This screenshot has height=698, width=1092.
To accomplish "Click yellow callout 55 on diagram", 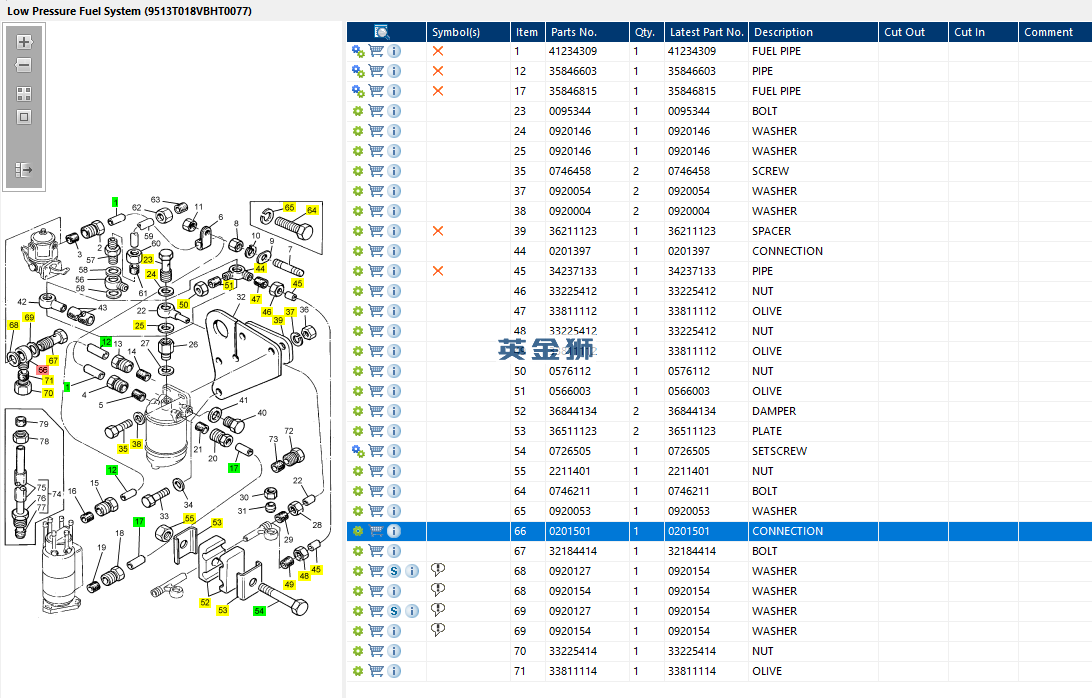I will pos(189,518).
